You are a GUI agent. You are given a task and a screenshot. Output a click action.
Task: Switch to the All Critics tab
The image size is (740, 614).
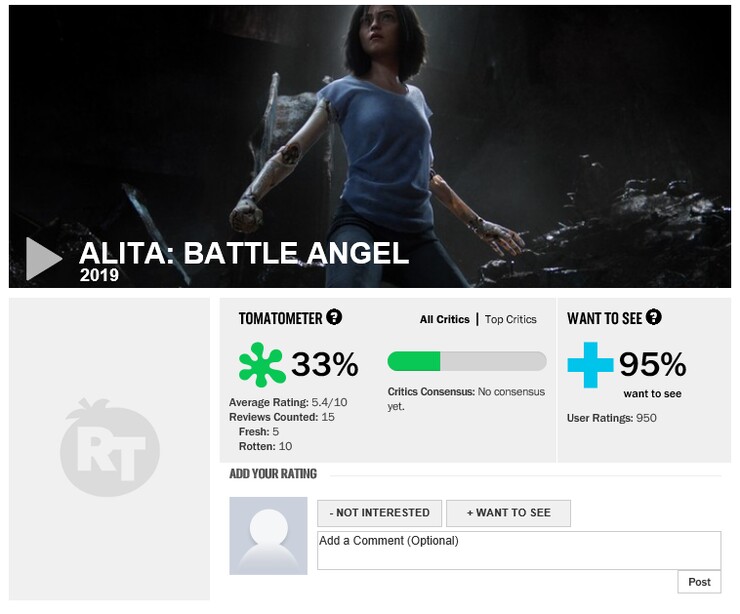click(x=444, y=319)
